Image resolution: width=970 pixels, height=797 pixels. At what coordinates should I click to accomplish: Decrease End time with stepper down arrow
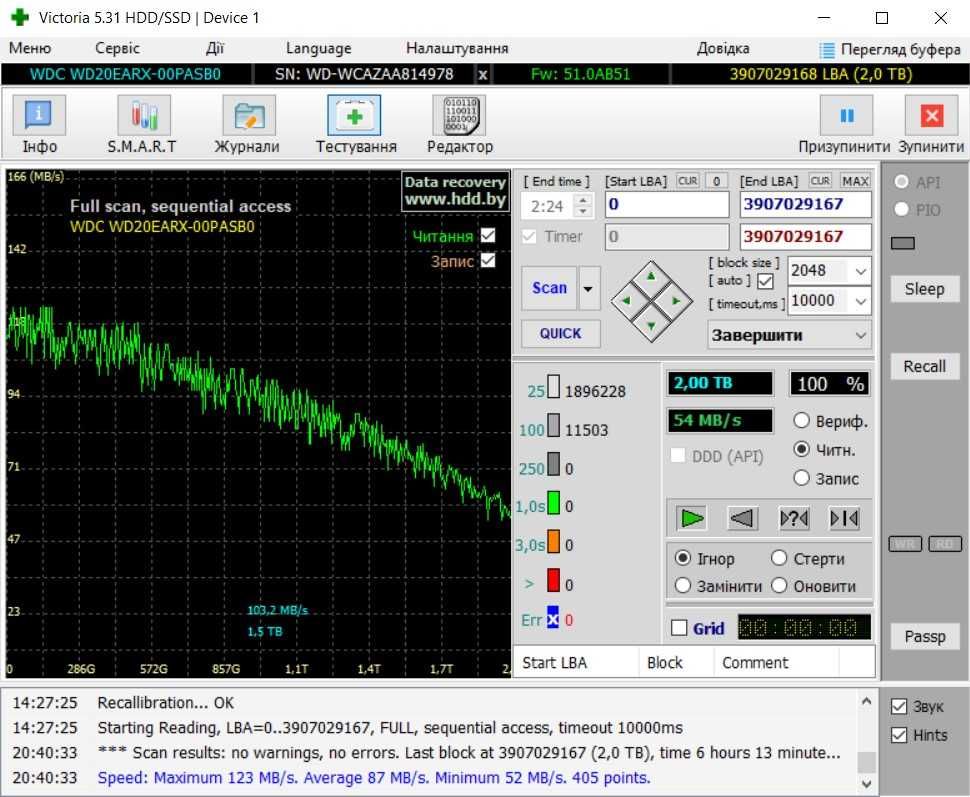[x=583, y=212]
